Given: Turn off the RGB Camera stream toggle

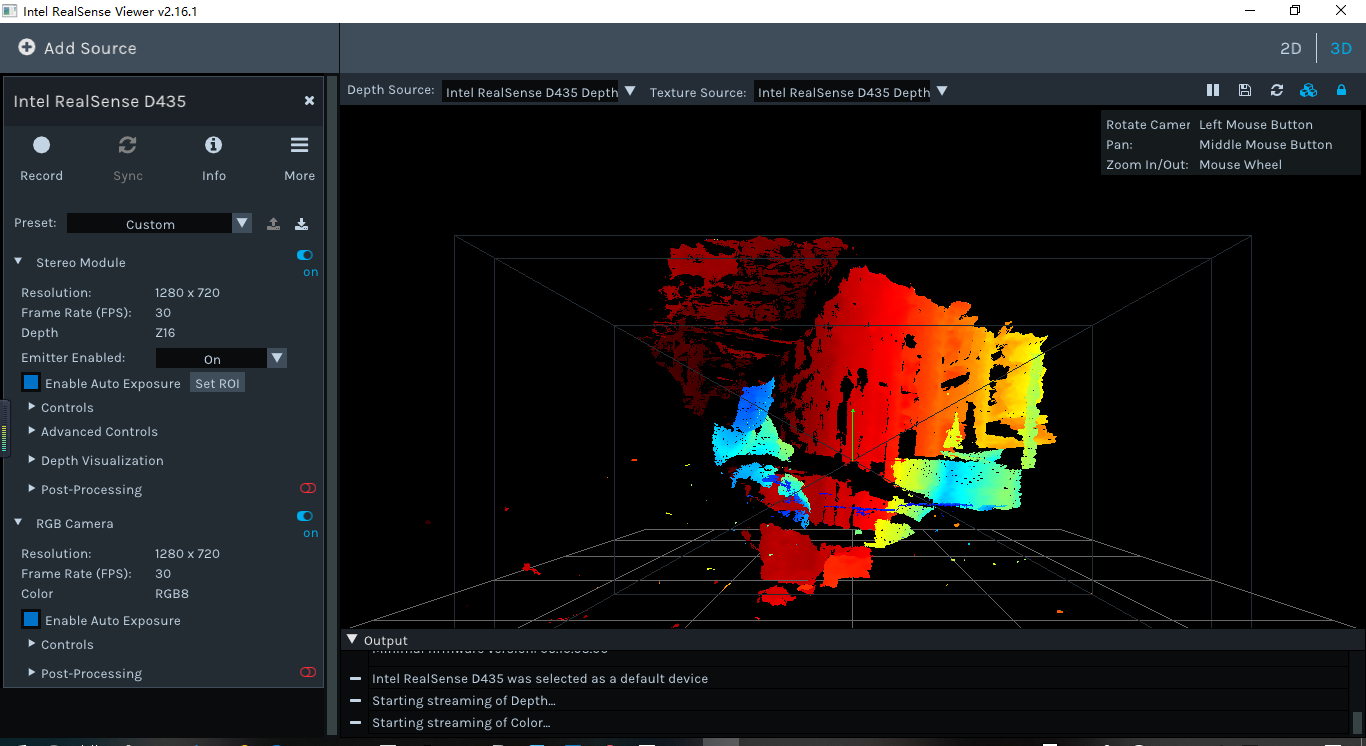Looking at the screenshot, I should (305, 516).
